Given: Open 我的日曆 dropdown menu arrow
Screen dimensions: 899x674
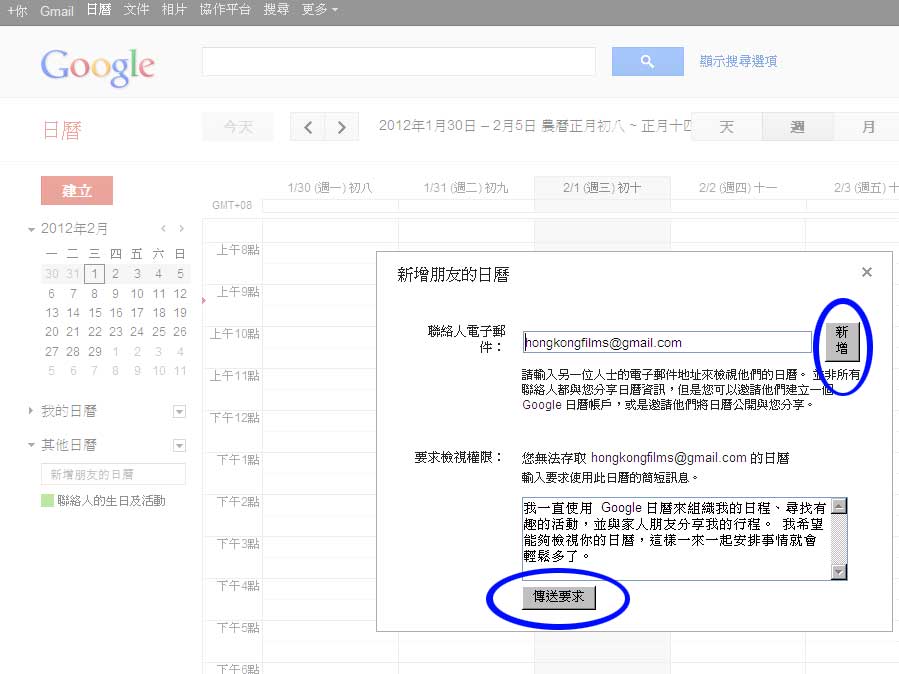Looking at the screenshot, I should point(179,411).
